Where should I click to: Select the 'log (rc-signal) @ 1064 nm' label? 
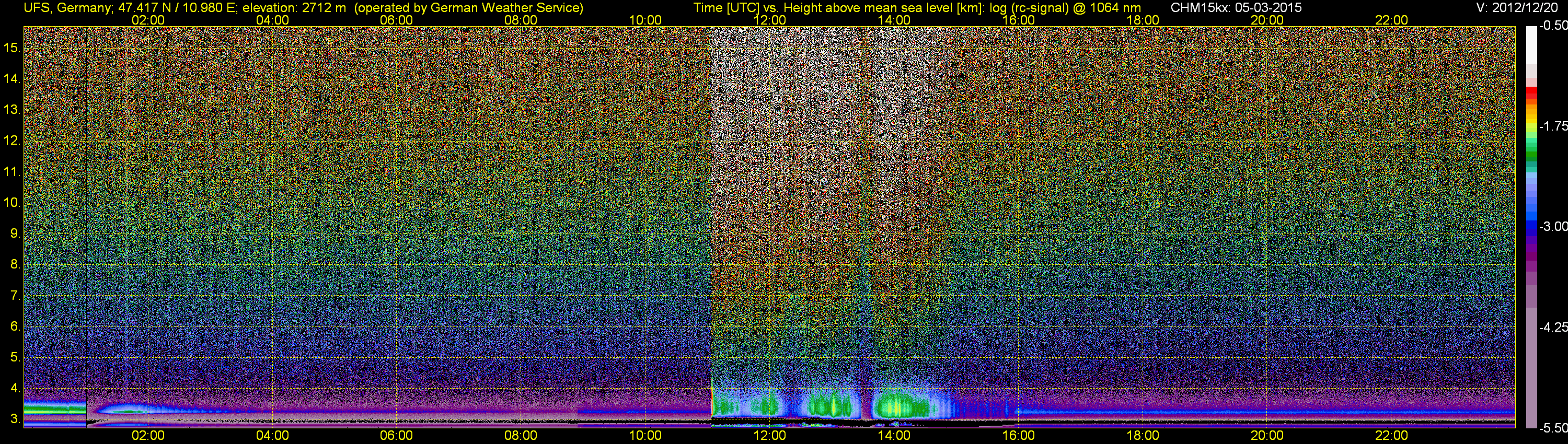pos(1065,8)
